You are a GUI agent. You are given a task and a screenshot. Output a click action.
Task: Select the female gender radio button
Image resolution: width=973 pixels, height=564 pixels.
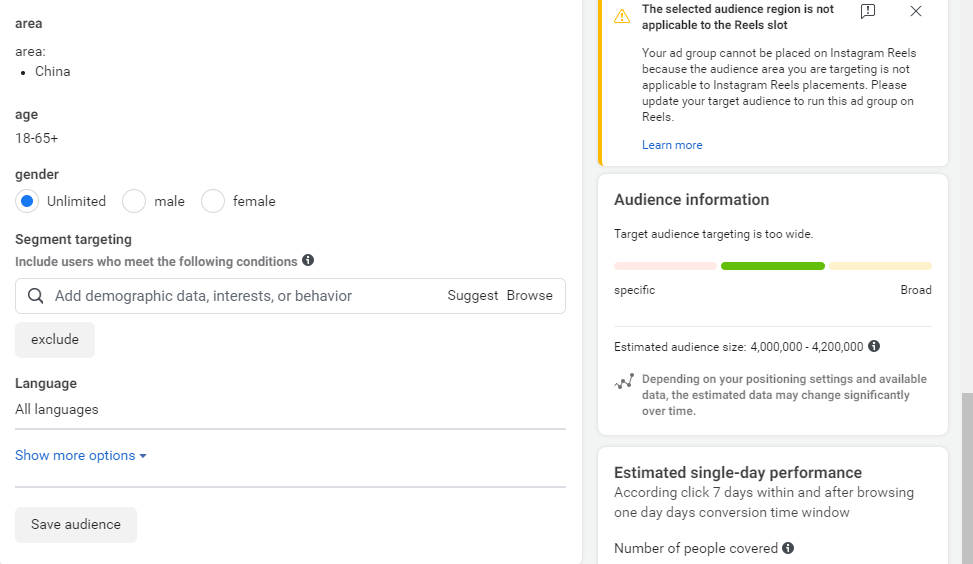(213, 201)
